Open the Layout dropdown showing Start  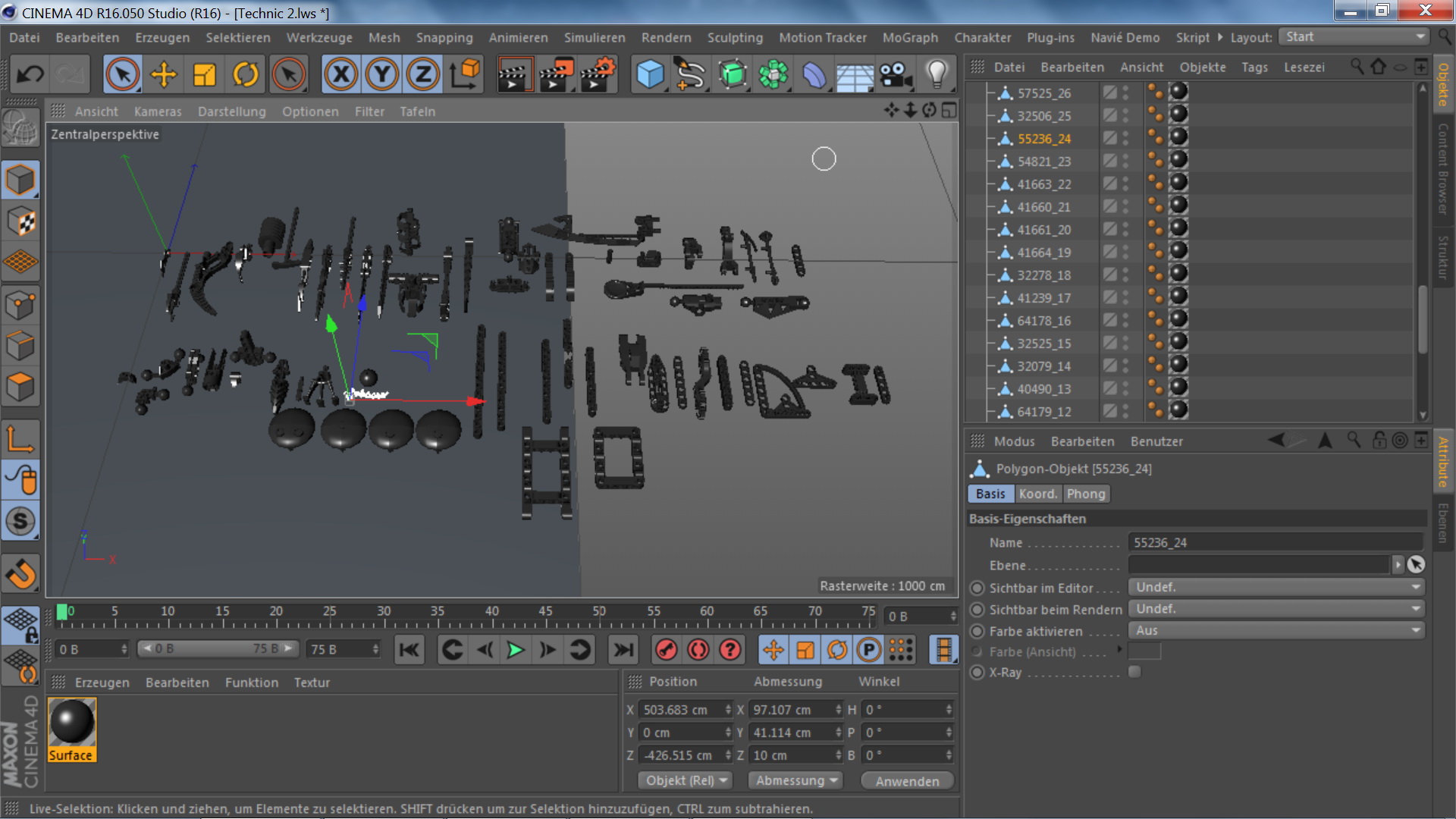point(1354,36)
